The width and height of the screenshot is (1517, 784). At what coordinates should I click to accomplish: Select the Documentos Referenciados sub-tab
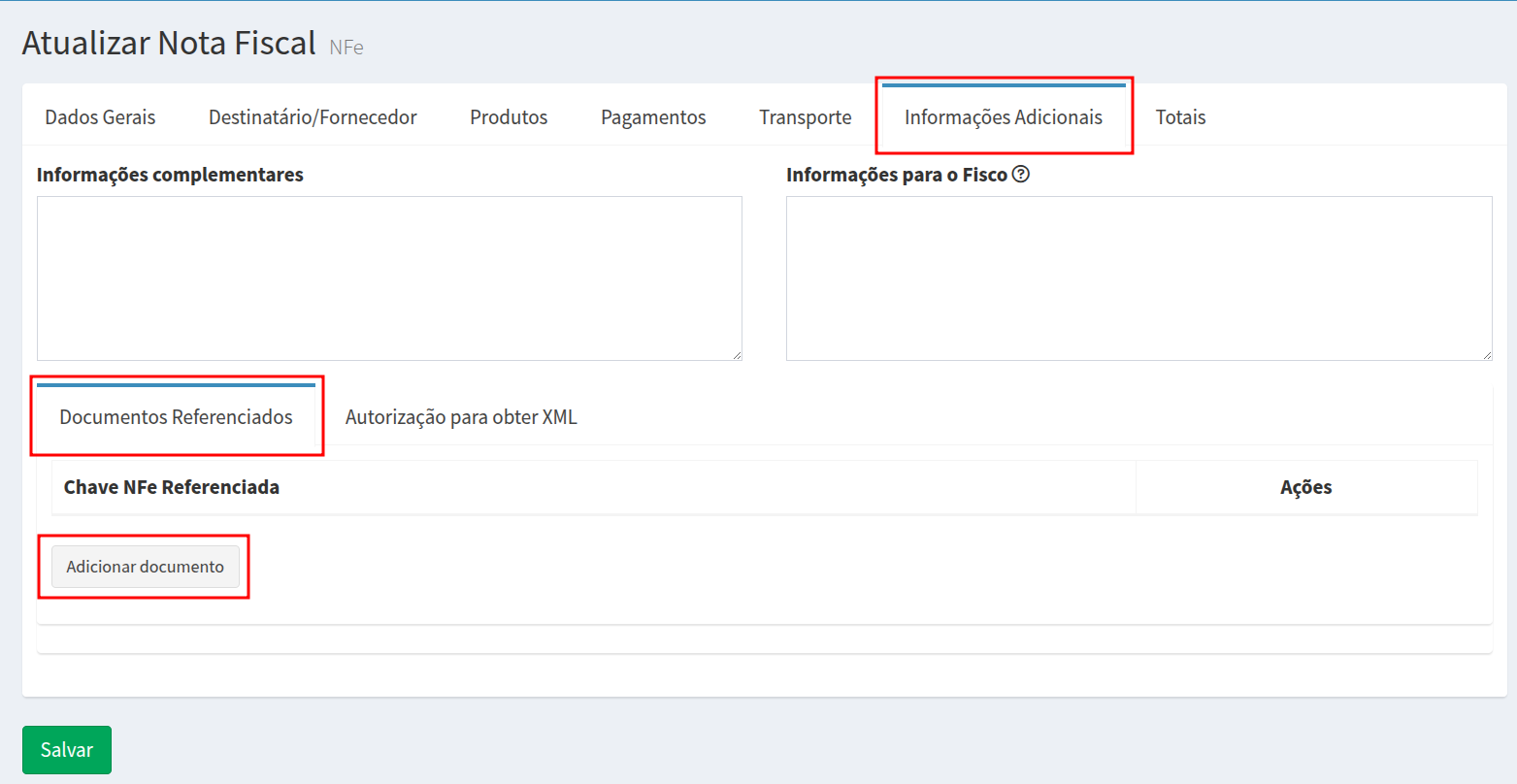click(176, 417)
